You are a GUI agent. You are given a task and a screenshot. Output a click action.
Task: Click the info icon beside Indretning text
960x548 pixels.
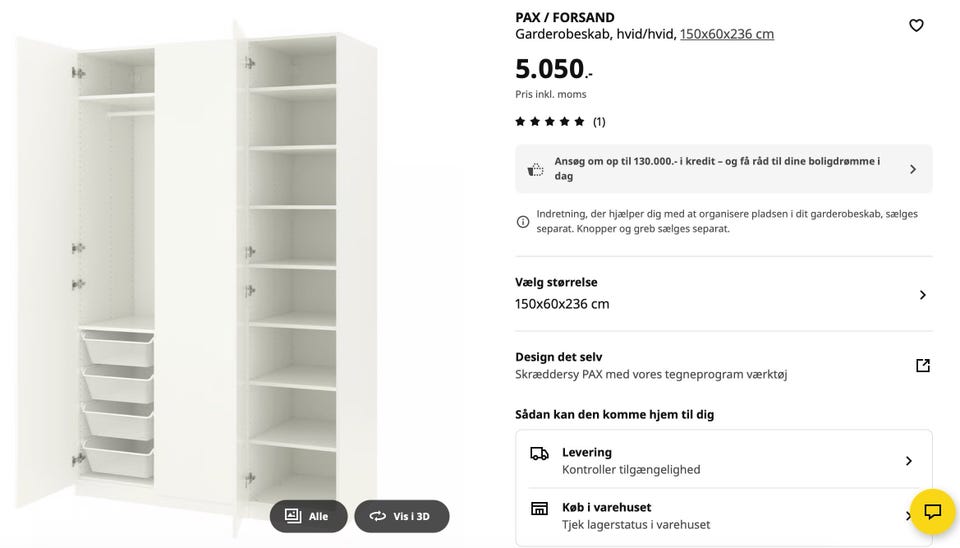[523, 222]
